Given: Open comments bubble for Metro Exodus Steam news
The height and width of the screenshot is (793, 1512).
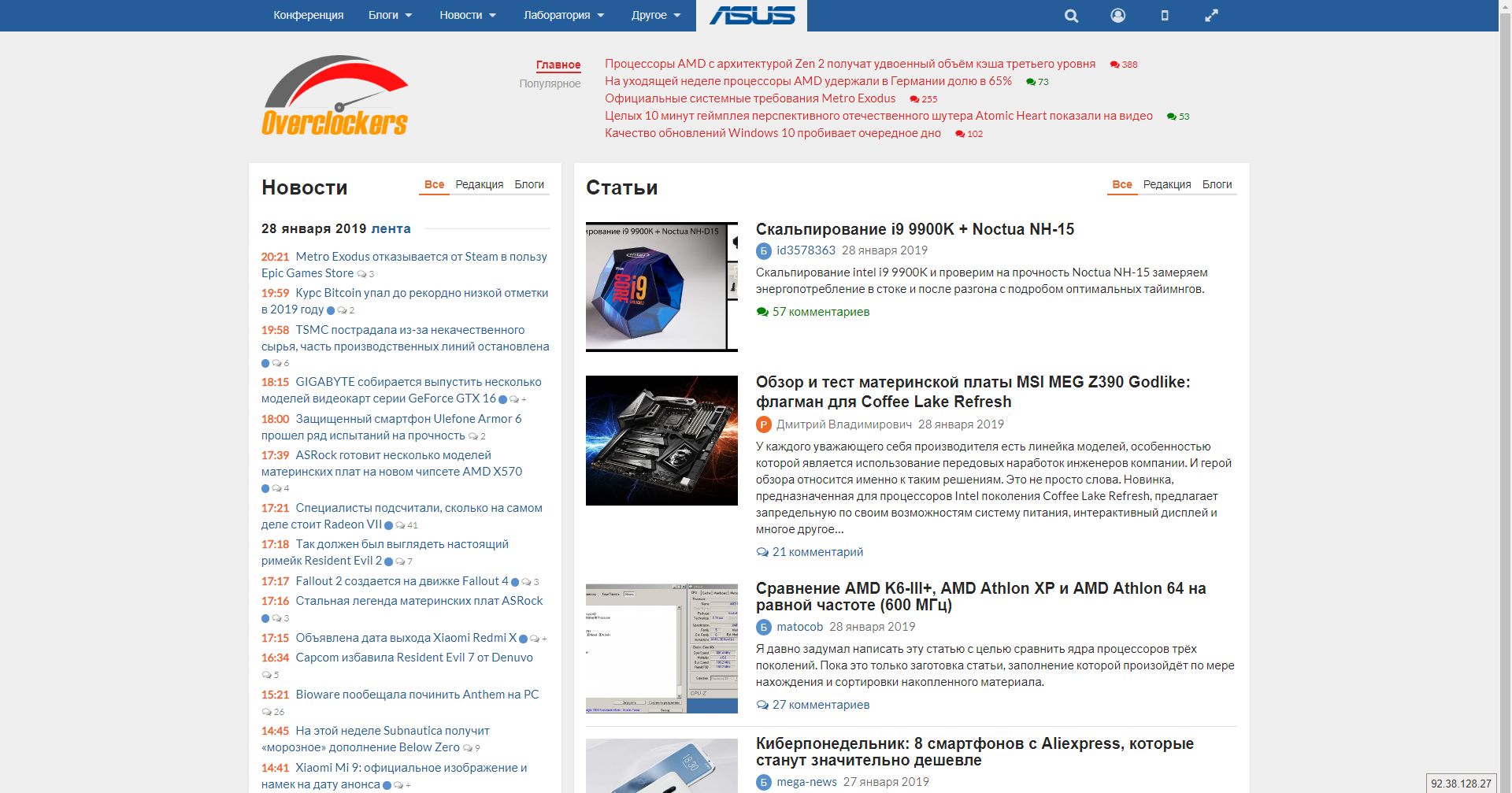Looking at the screenshot, I should coord(365,274).
